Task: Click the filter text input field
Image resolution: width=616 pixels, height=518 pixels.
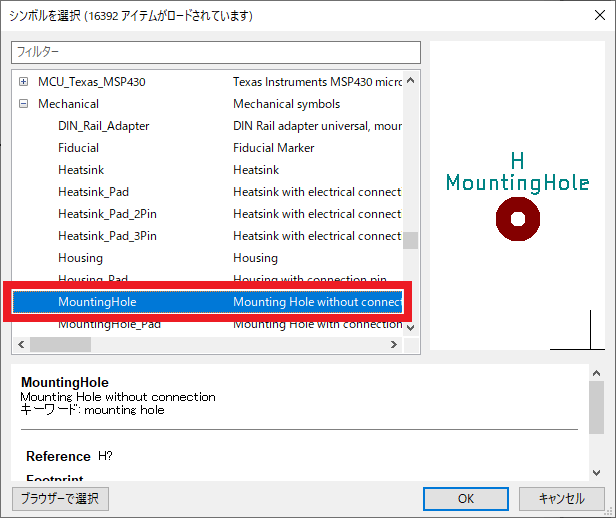Action: (x=216, y=51)
